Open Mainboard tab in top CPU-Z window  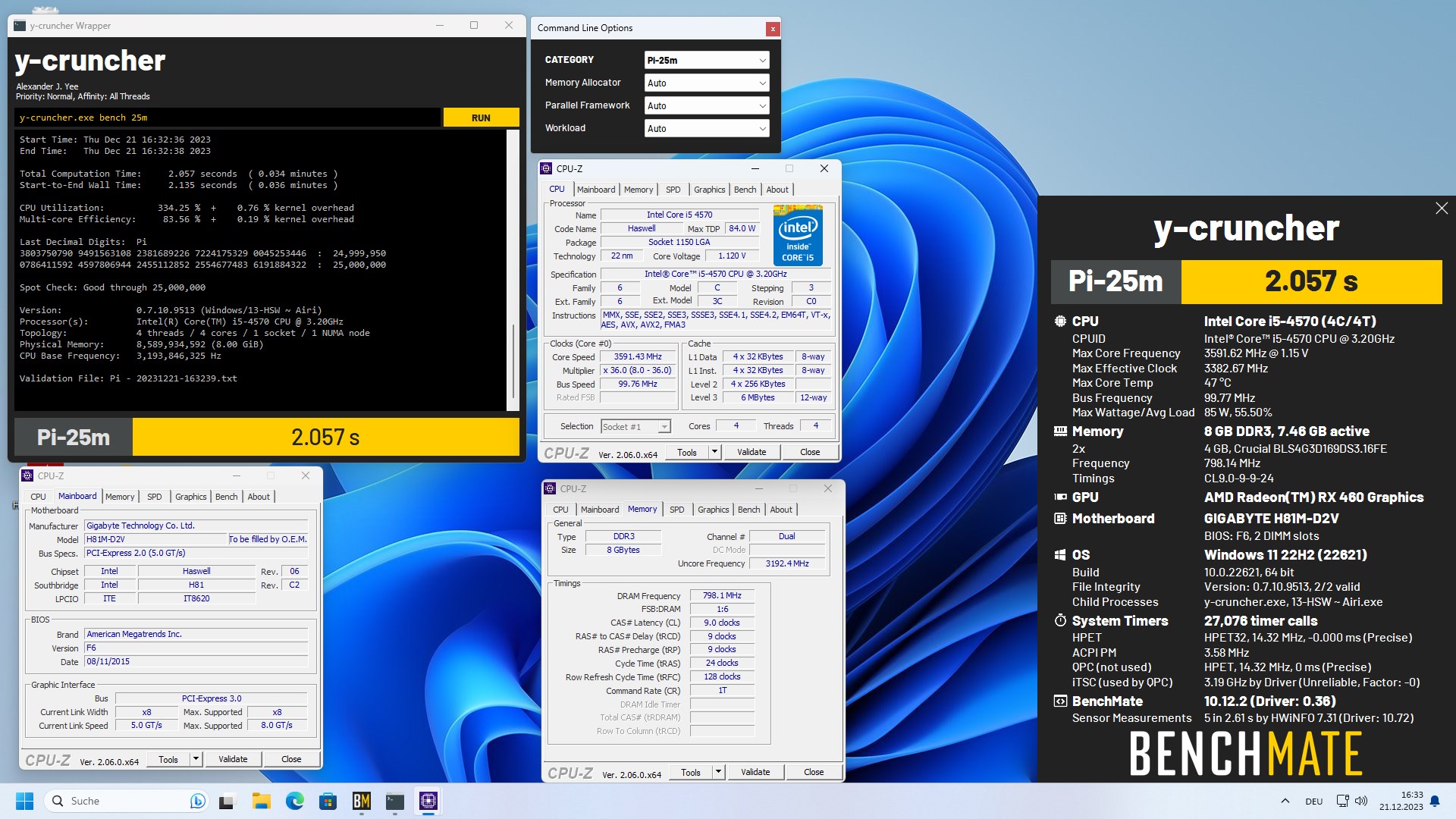596,190
